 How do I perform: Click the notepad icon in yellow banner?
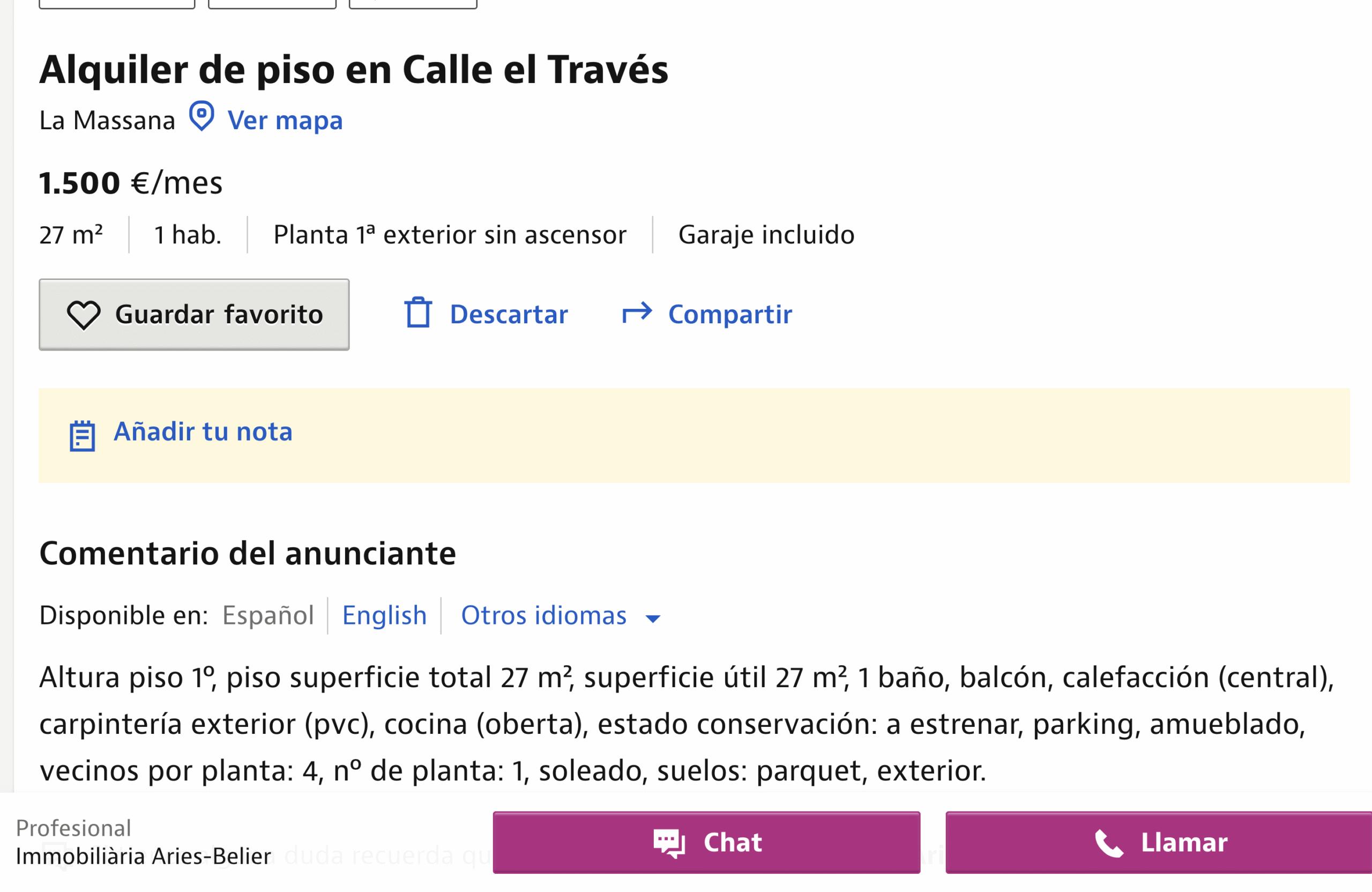point(83,435)
